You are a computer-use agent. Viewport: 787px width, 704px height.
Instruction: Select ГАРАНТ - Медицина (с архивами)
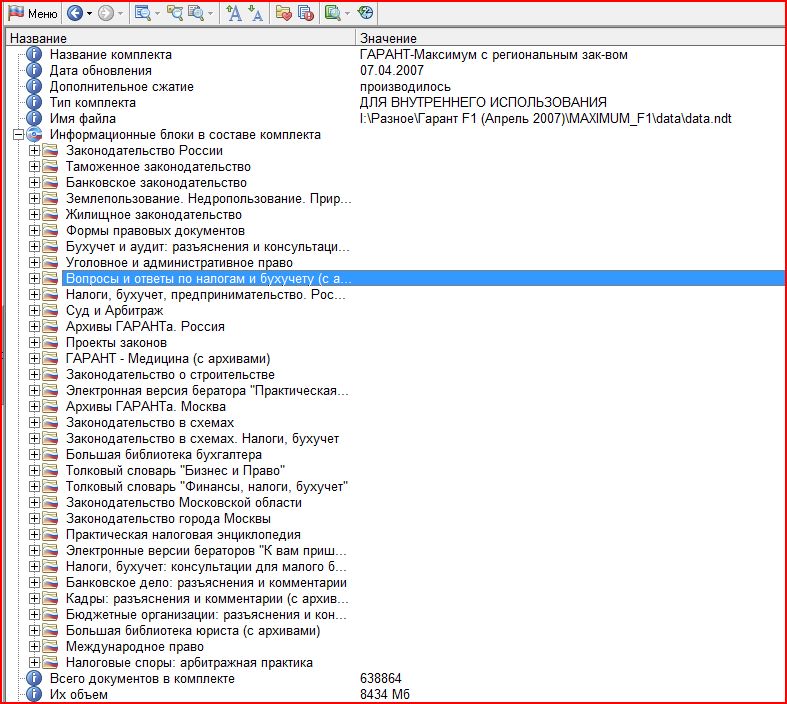pyautogui.click(x=168, y=359)
